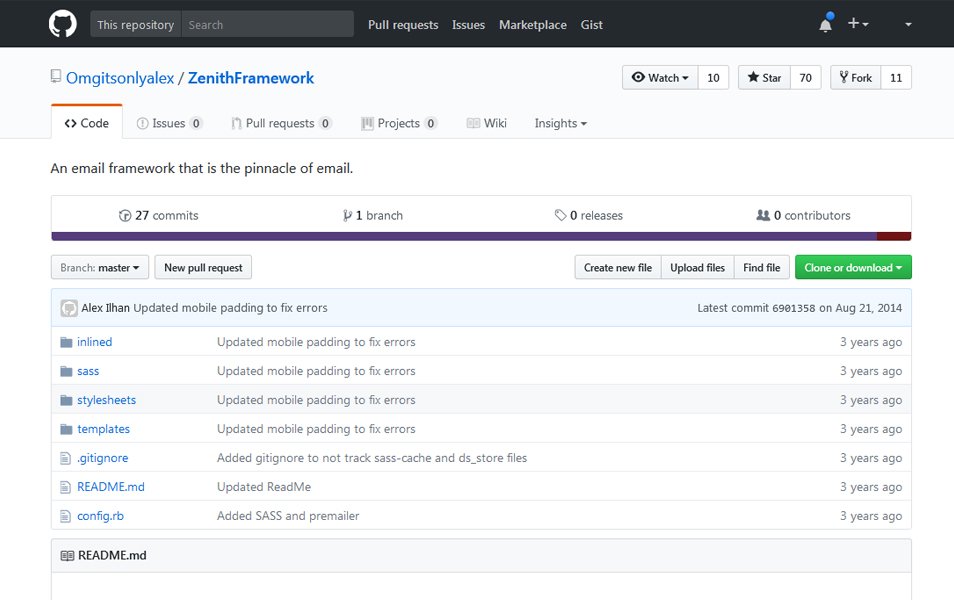This screenshot has width=954, height=600.
Task: Open commit Added SASS and premailer
Action: [288, 516]
